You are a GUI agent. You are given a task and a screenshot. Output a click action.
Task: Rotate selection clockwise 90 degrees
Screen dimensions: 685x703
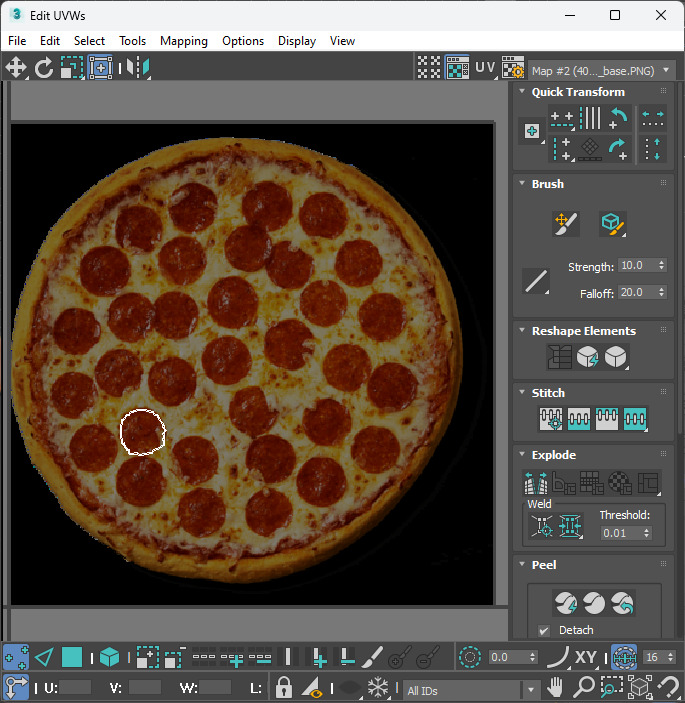[x=618, y=149]
